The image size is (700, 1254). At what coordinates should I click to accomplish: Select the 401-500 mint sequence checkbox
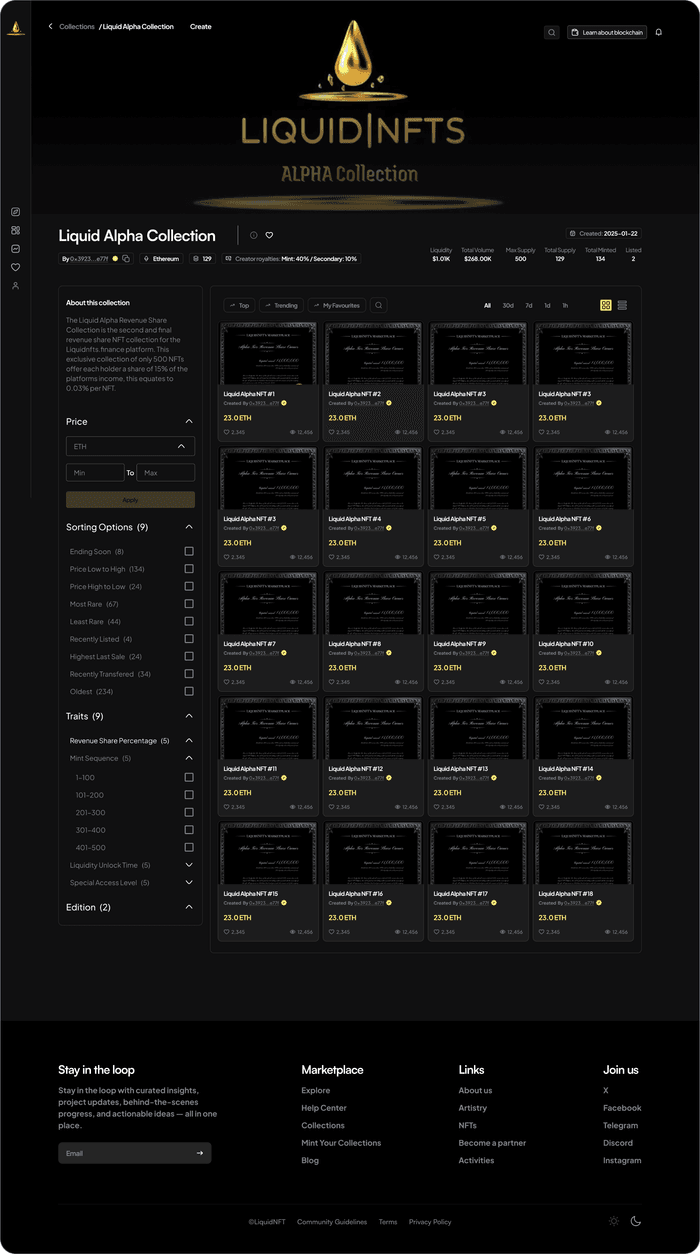[189, 847]
